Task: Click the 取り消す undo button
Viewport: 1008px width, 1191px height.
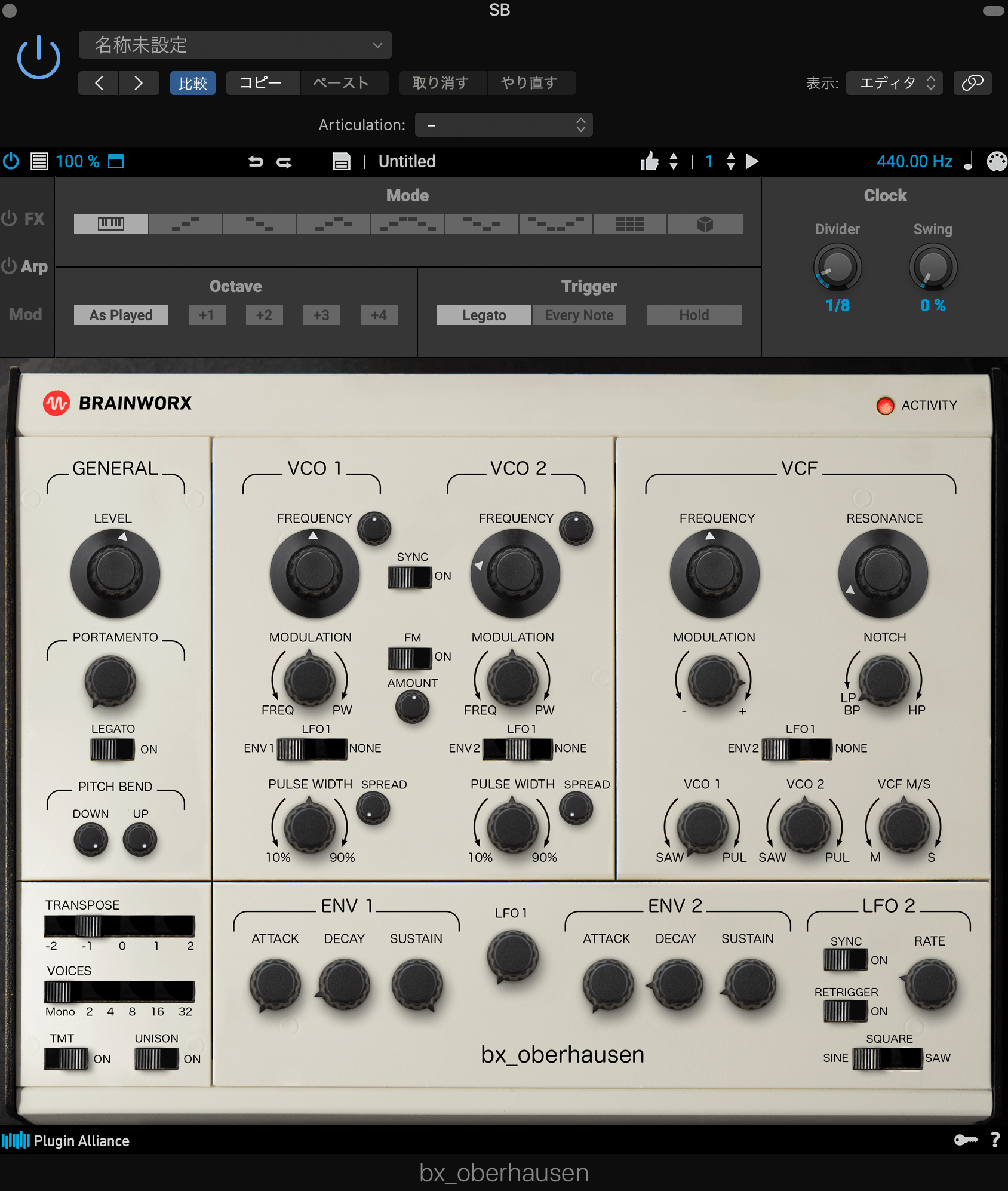Action: pos(443,82)
